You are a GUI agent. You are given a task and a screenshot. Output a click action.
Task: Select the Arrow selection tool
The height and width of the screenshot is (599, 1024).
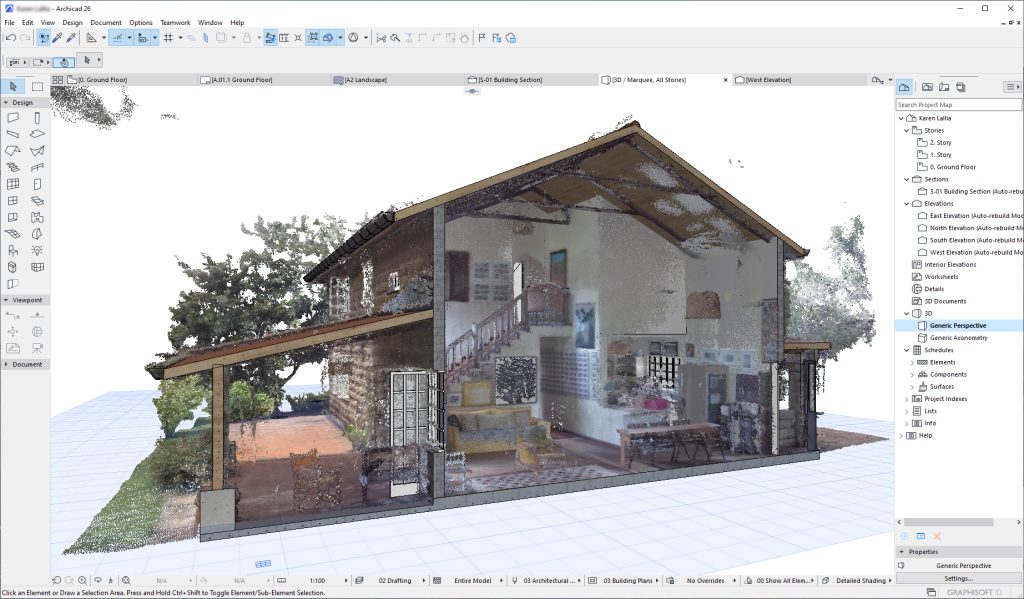tap(13, 87)
